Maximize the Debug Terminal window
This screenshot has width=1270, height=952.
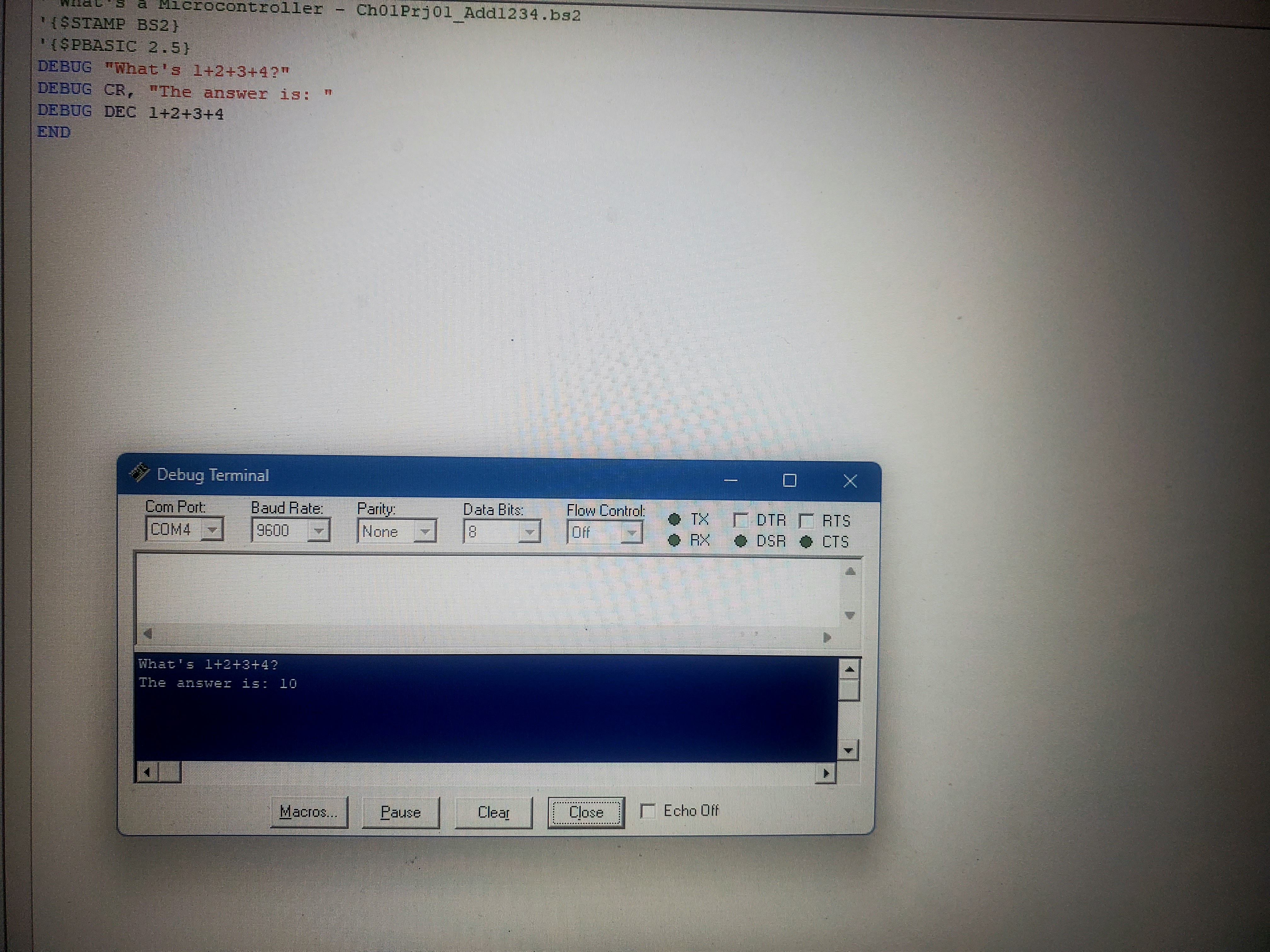[x=790, y=480]
